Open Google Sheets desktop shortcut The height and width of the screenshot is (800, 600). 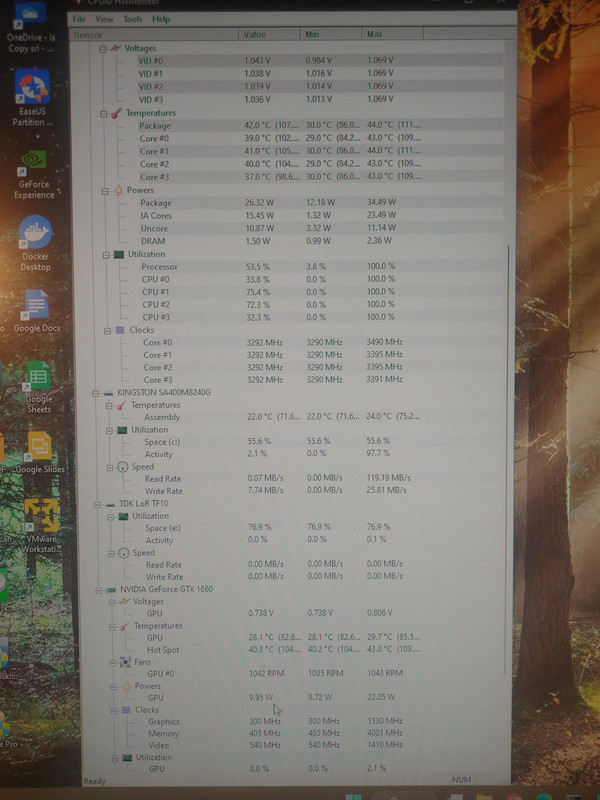(39, 387)
